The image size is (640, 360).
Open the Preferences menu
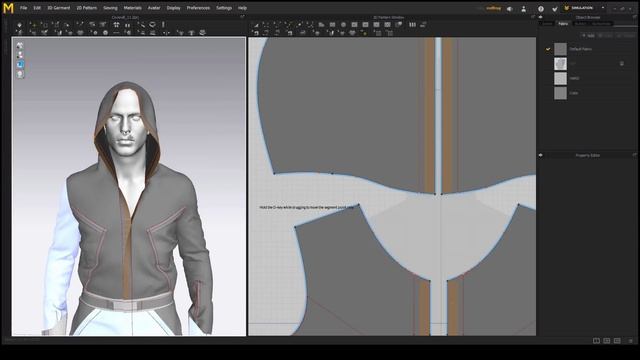(198, 8)
